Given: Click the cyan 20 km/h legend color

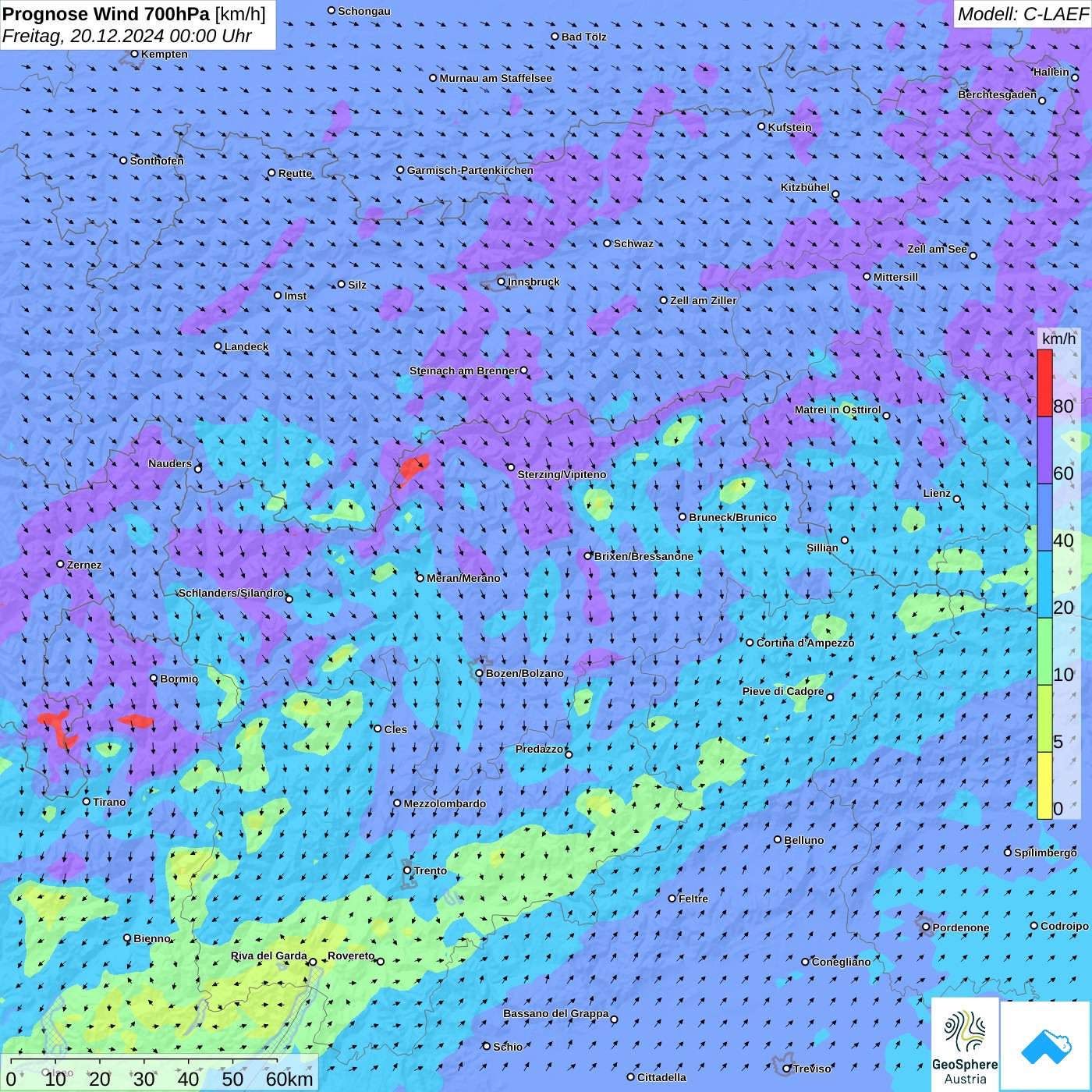Looking at the screenshot, I should tap(1044, 584).
